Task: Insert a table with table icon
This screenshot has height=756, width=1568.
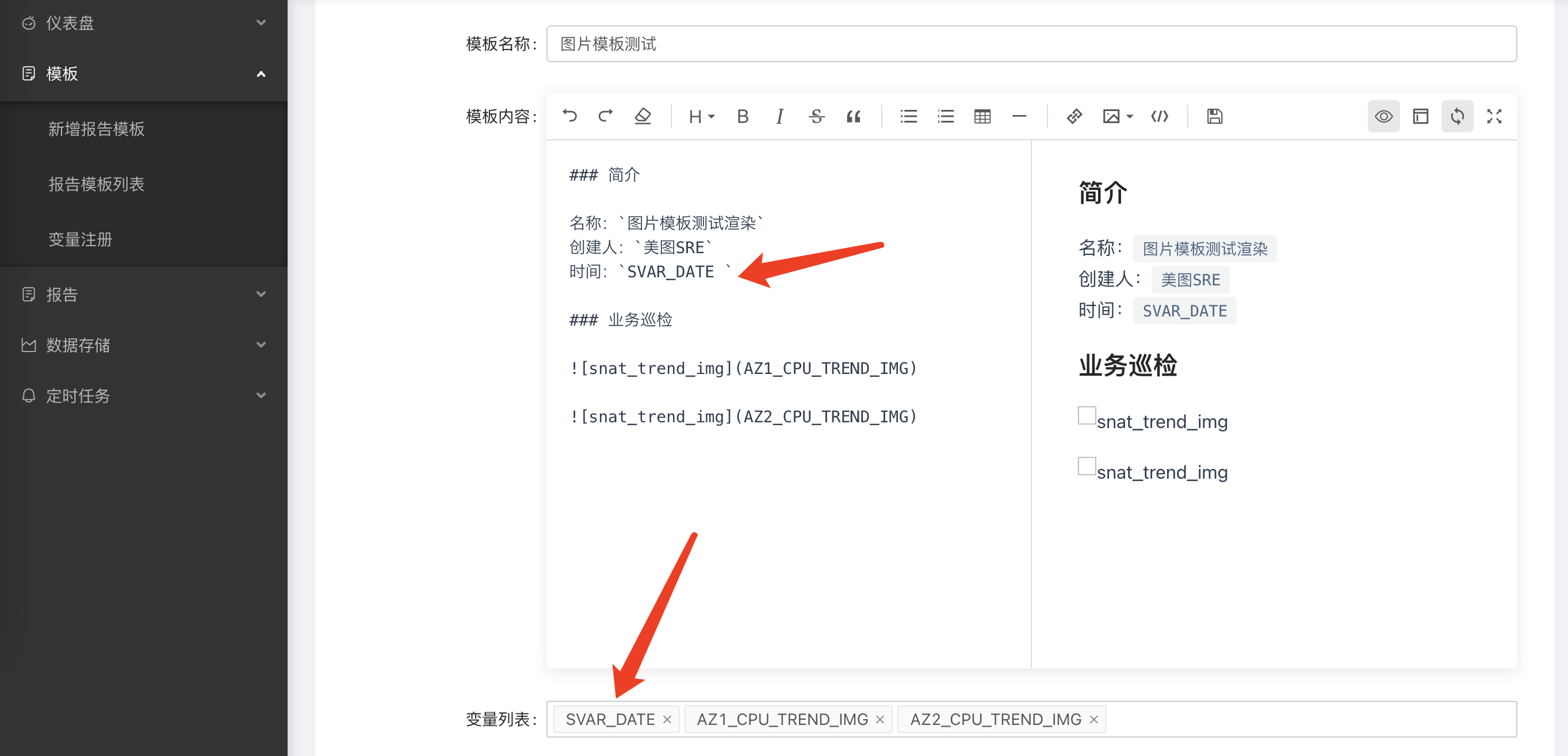Action: [982, 116]
